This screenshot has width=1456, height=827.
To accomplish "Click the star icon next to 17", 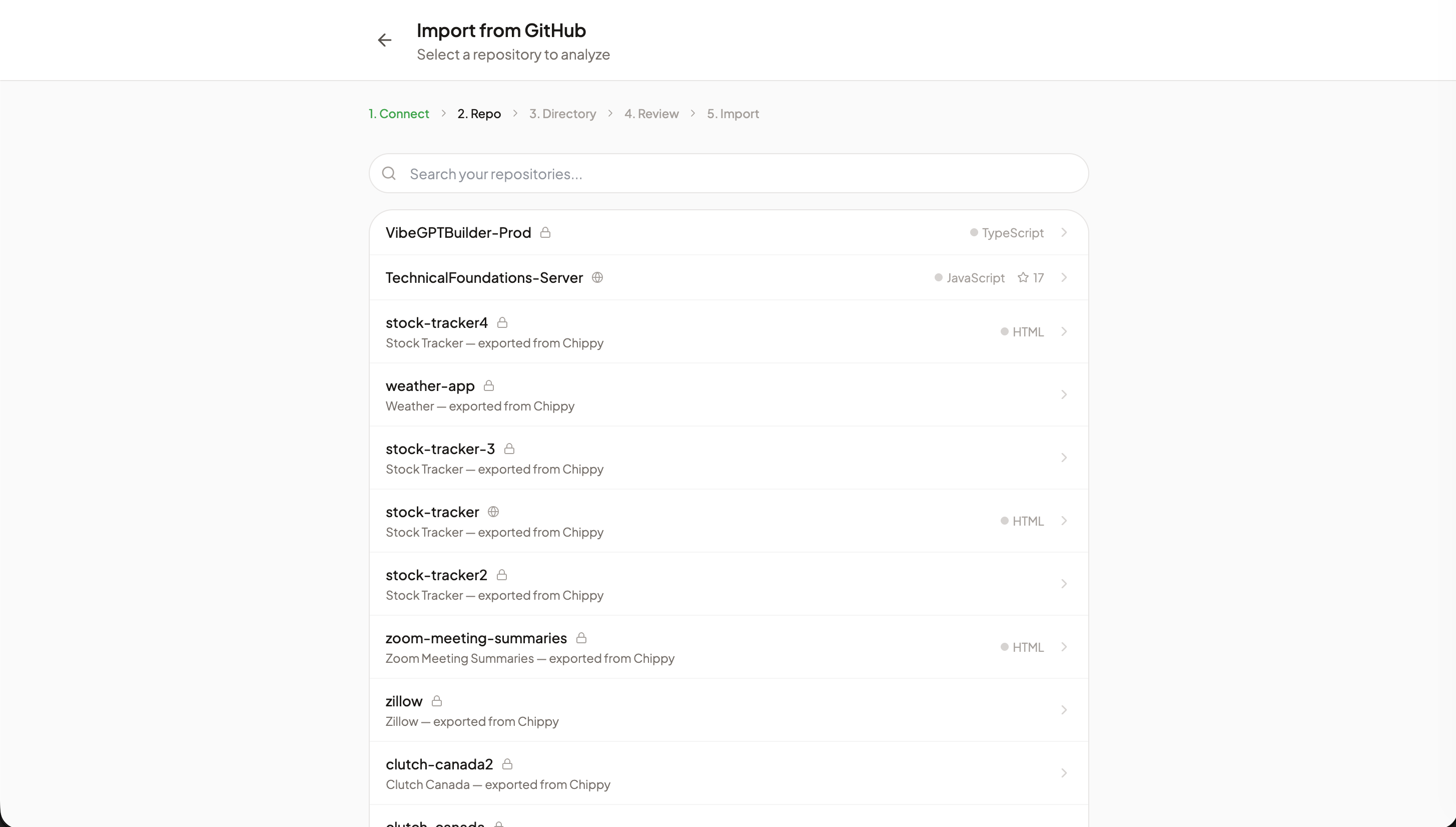I will 1023,277.
